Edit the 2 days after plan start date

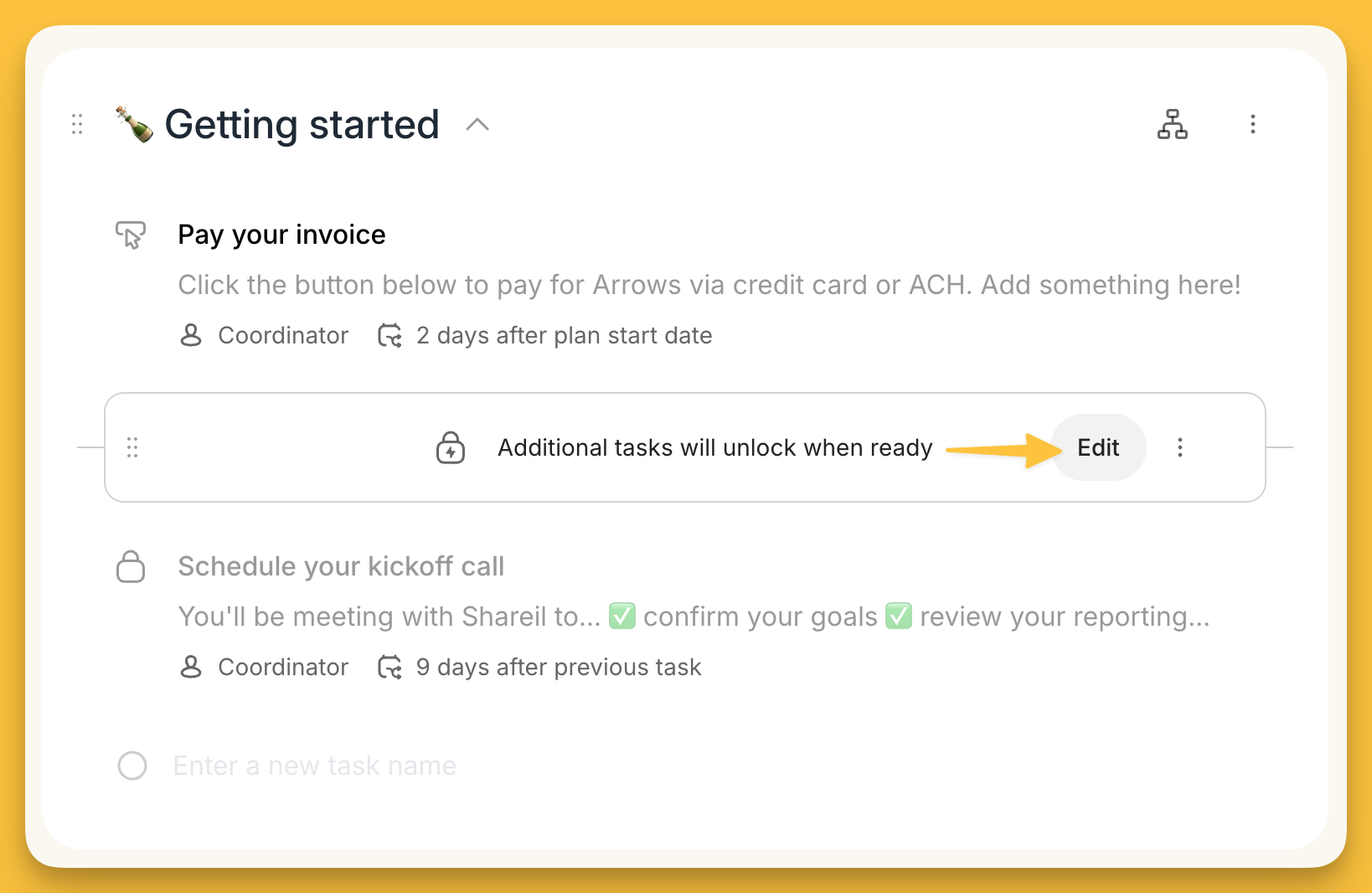coord(546,335)
